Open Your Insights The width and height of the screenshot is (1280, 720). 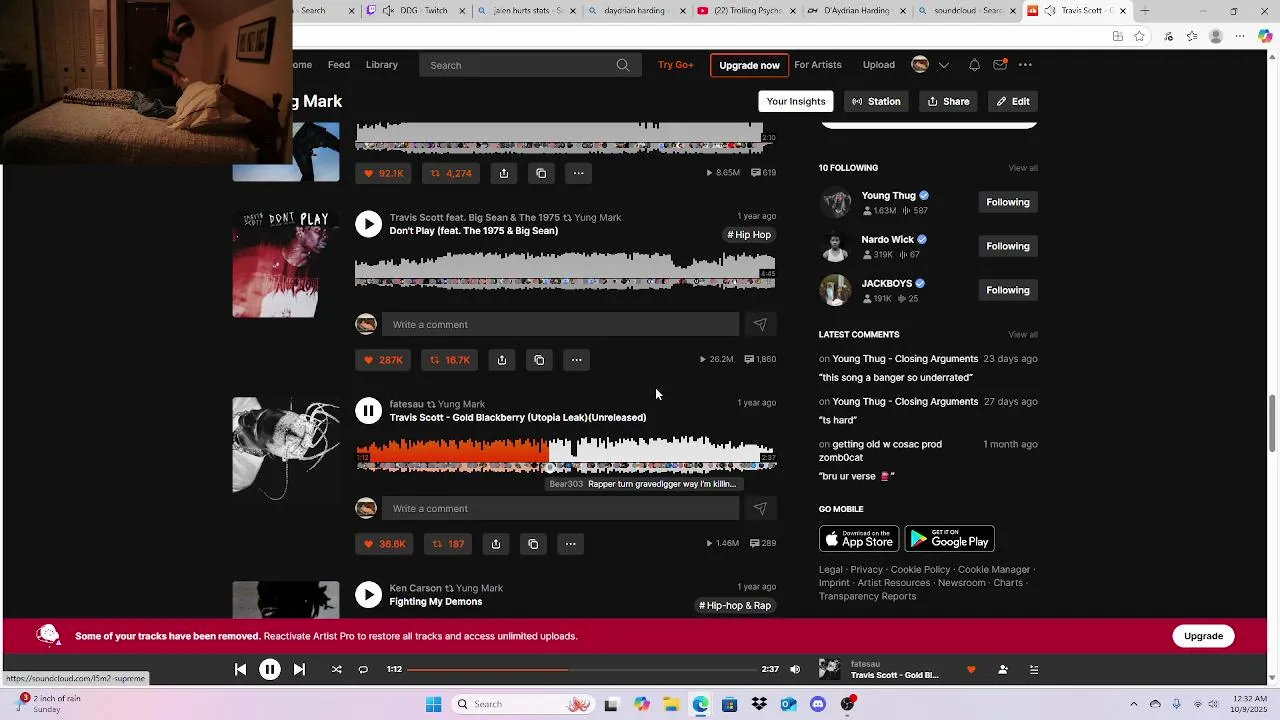(796, 101)
